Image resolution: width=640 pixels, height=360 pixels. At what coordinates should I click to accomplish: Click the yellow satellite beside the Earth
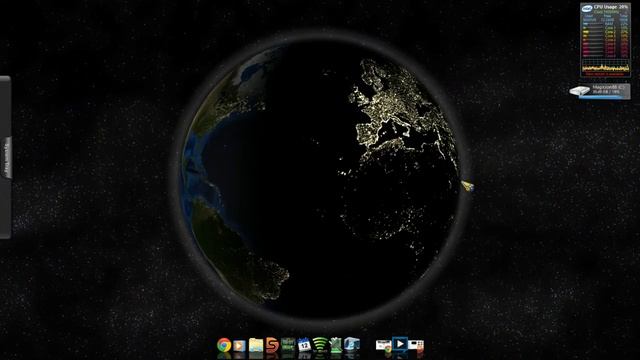pos(468,186)
